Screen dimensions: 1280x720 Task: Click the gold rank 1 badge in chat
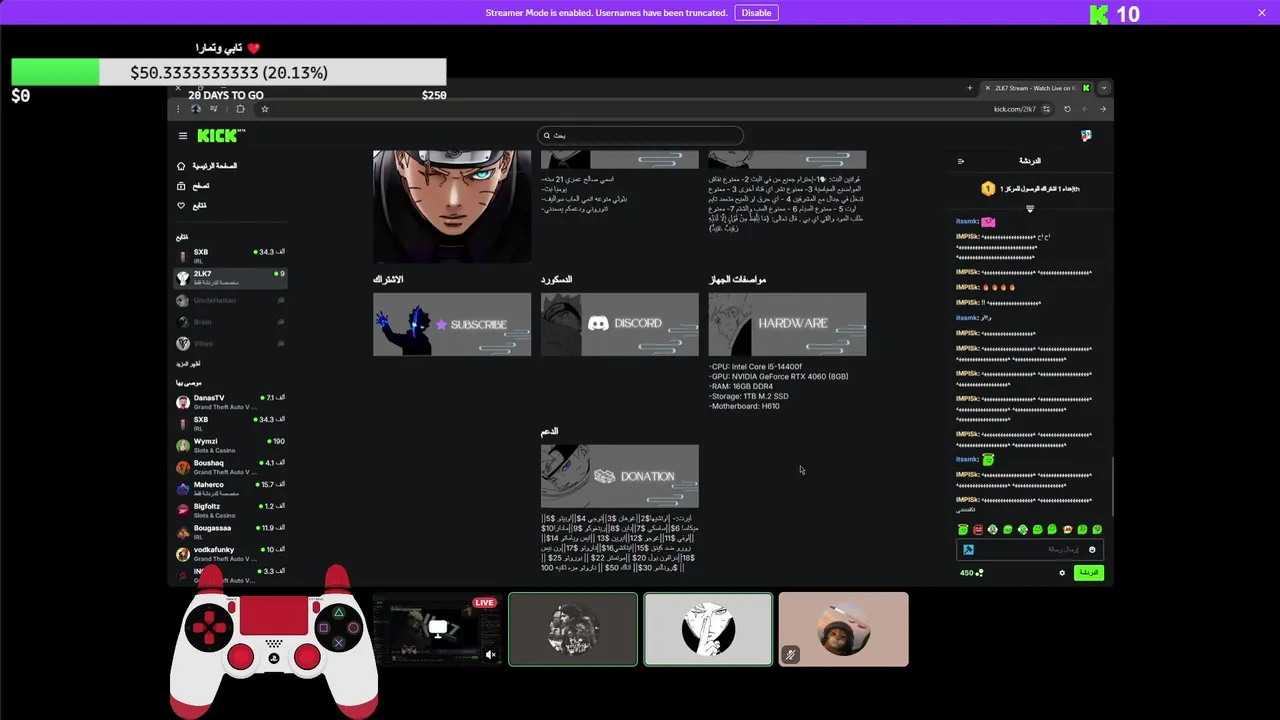(988, 188)
